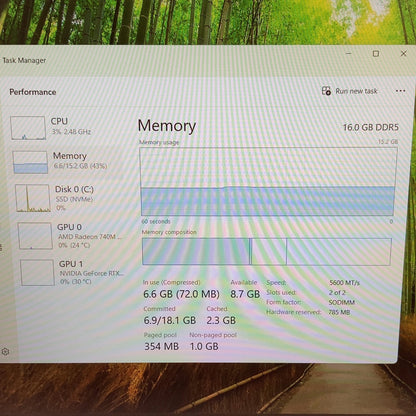Click the 354 MB paged pool value
Viewport: 416px width, 416px height.
(x=161, y=347)
